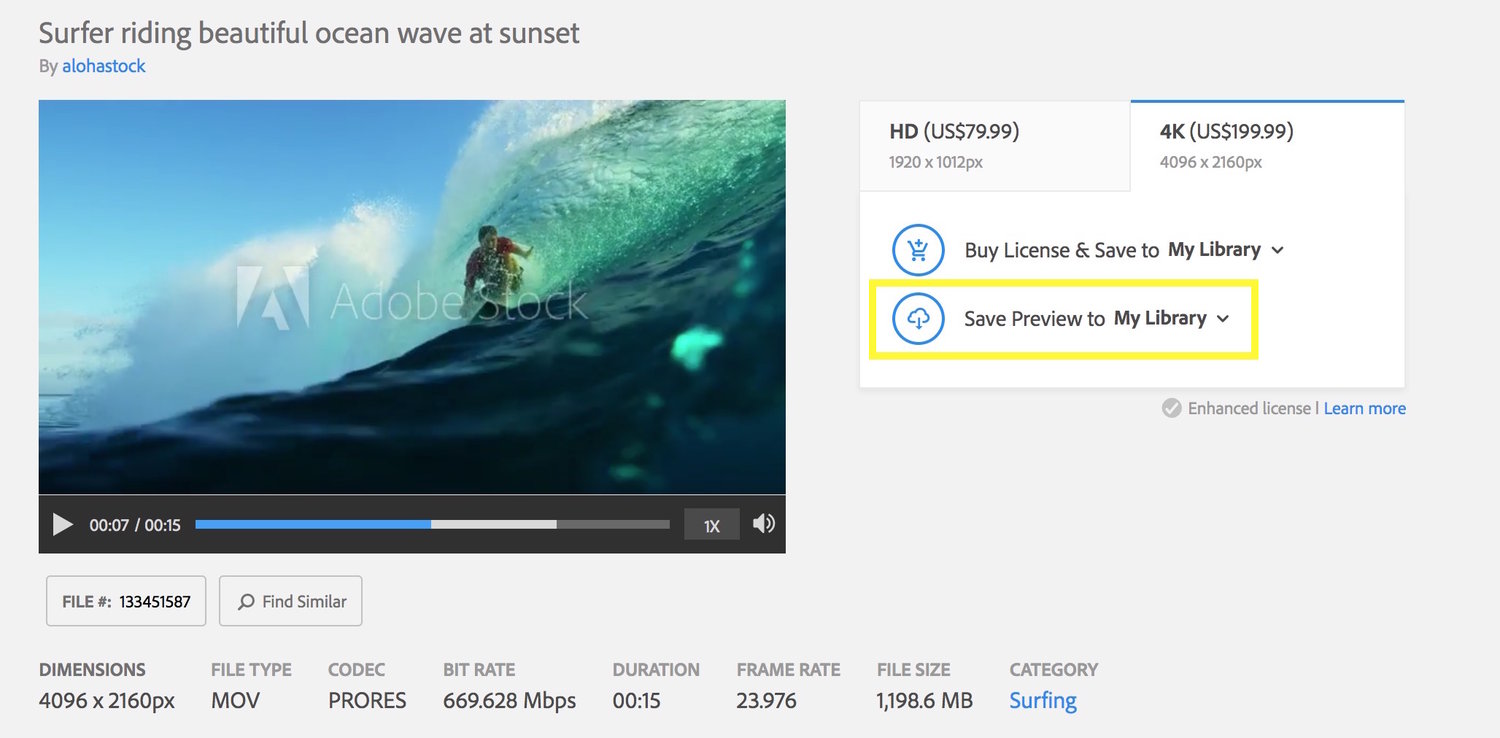
Task: Seek on the video progress bar
Action: point(432,524)
